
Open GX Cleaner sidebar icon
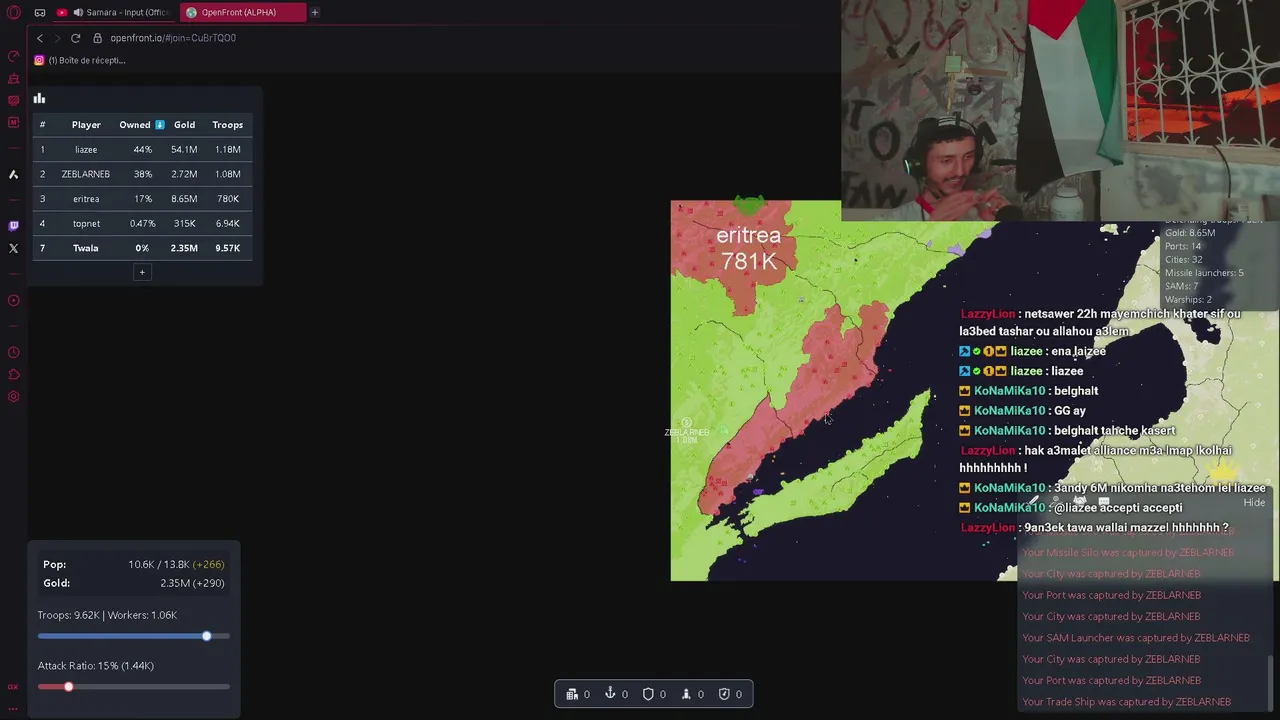13,78
